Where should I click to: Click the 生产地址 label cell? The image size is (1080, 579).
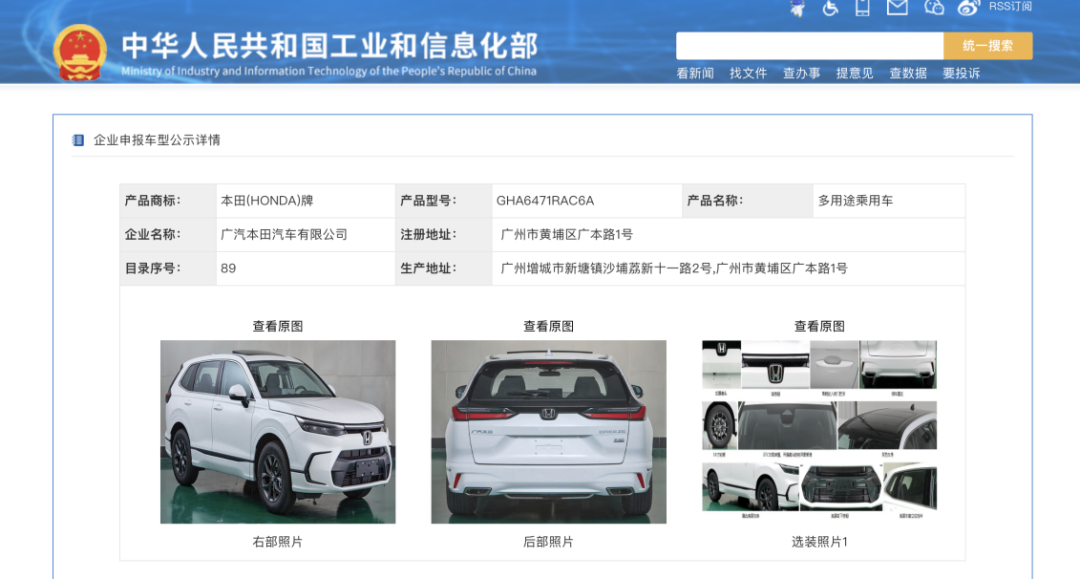(x=444, y=269)
